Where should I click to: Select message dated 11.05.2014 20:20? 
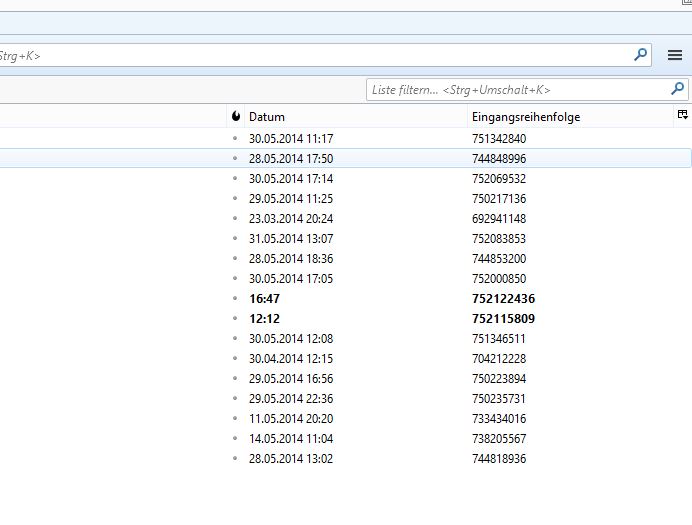pyautogui.click(x=291, y=419)
